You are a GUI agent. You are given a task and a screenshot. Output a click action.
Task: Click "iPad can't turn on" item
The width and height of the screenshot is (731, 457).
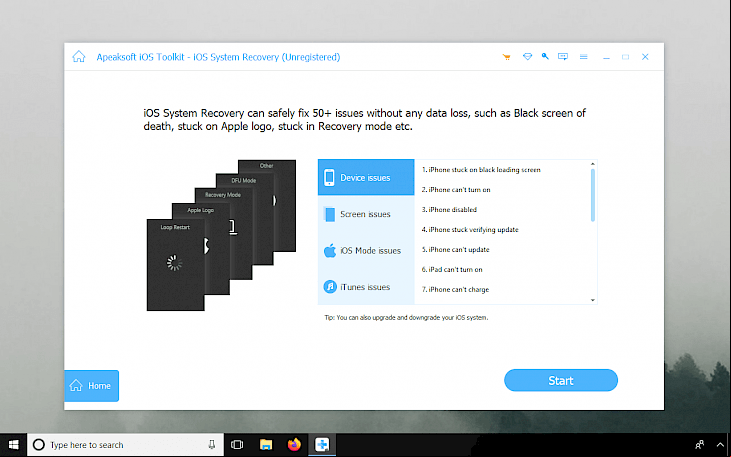[x=452, y=270]
